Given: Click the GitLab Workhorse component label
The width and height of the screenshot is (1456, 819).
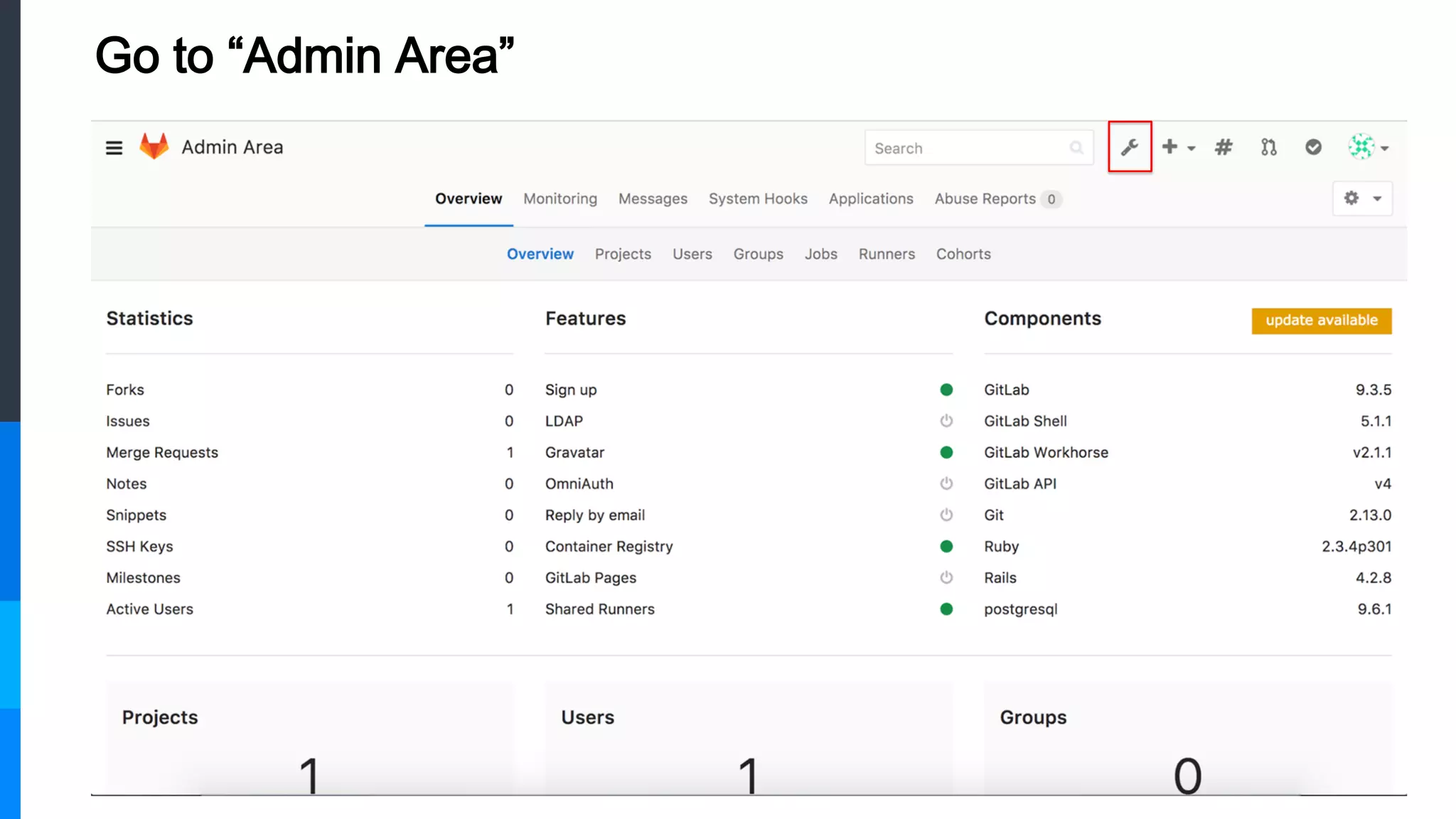Looking at the screenshot, I should click(x=1046, y=452).
